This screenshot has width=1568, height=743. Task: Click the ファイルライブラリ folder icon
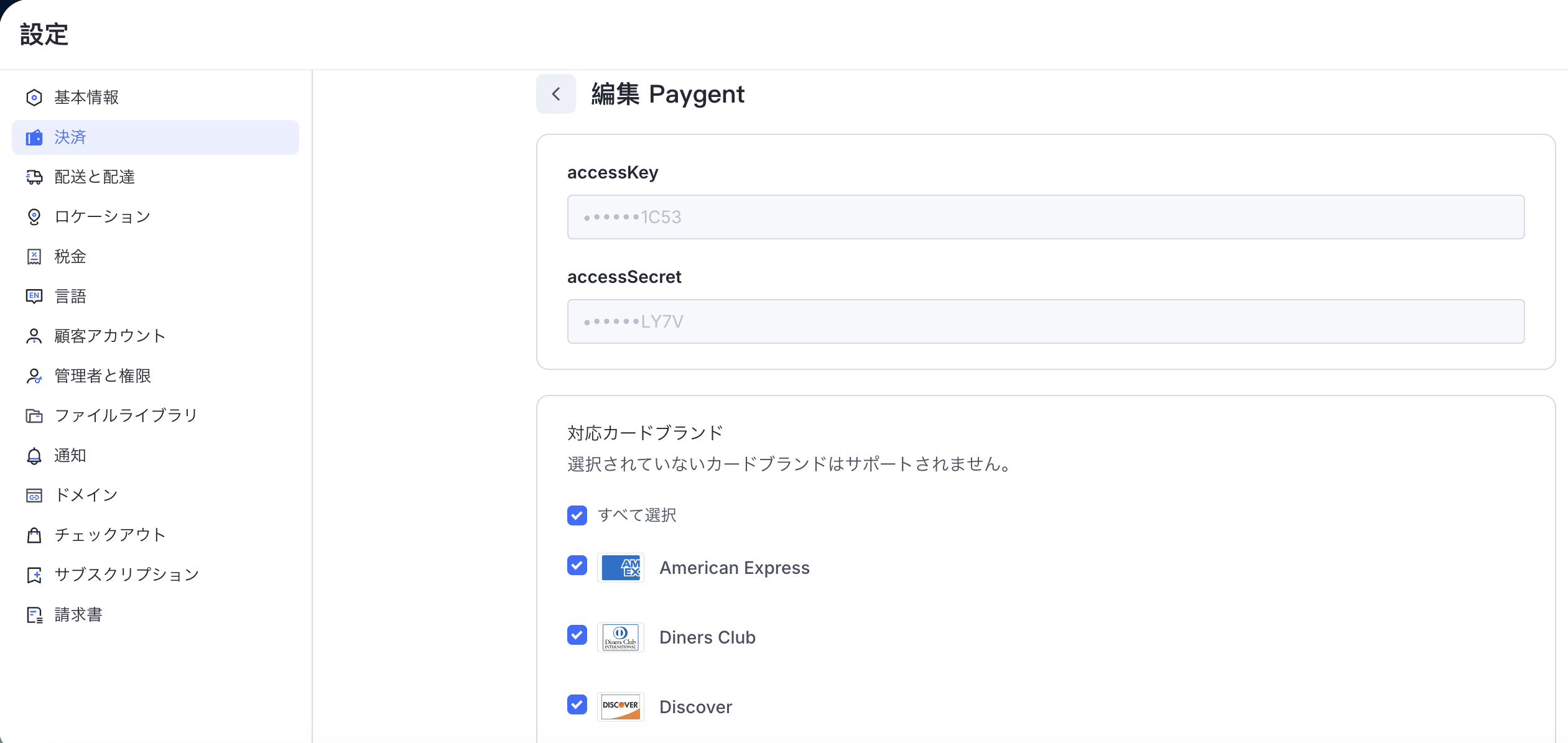tap(34, 416)
